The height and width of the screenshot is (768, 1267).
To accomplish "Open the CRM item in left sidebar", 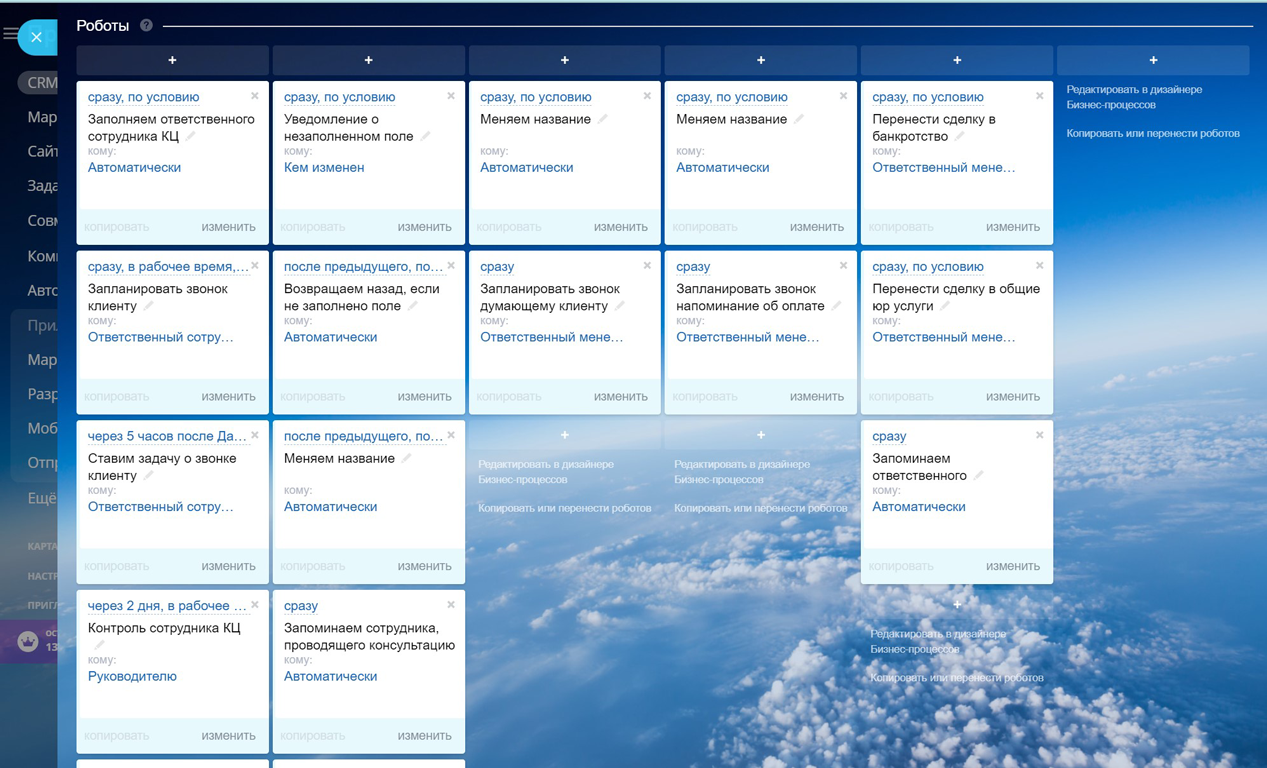I will (x=42, y=83).
